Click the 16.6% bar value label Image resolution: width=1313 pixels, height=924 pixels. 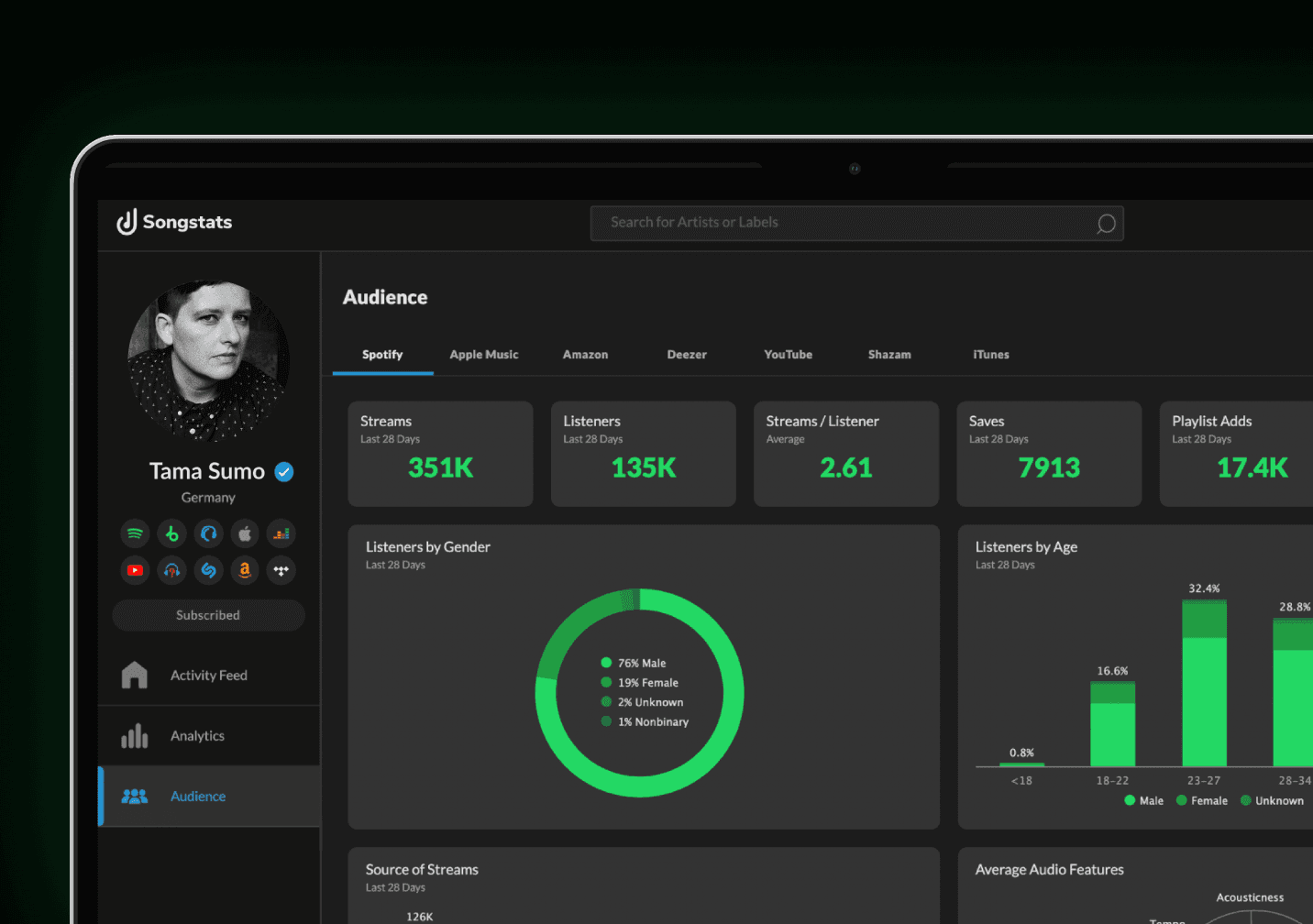click(x=1112, y=671)
